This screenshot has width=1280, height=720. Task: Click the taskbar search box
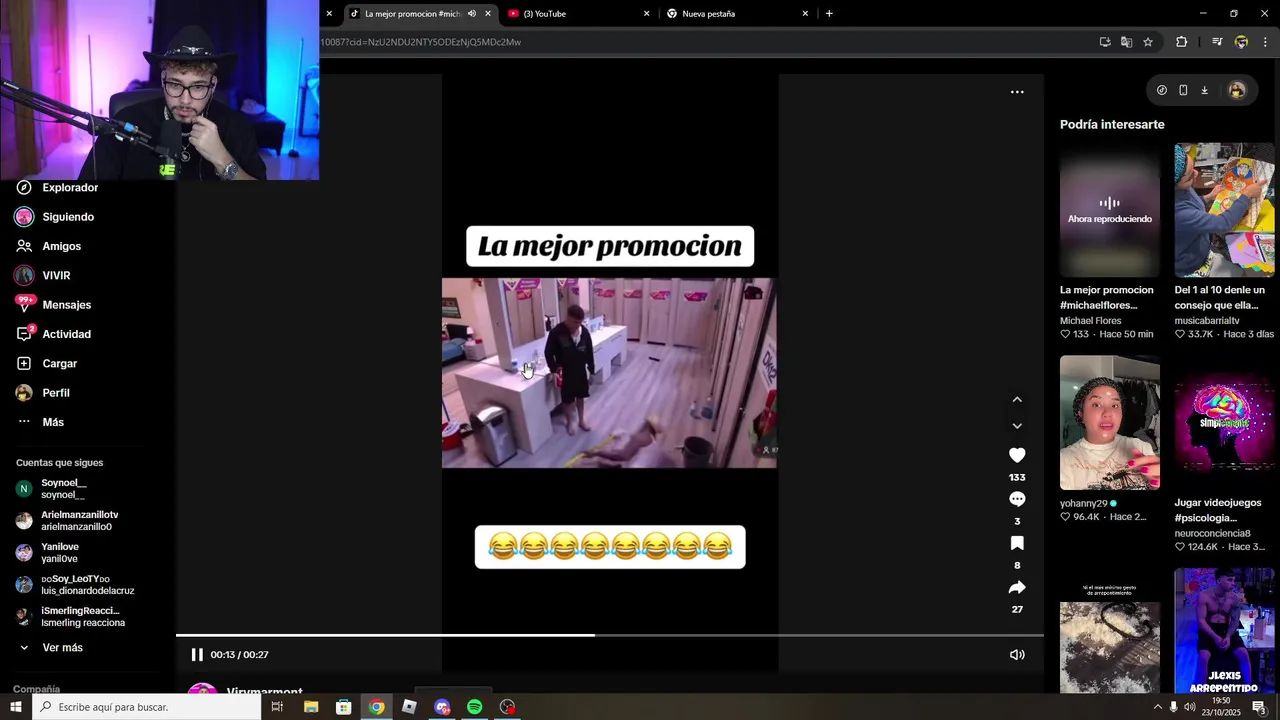[148, 707]
